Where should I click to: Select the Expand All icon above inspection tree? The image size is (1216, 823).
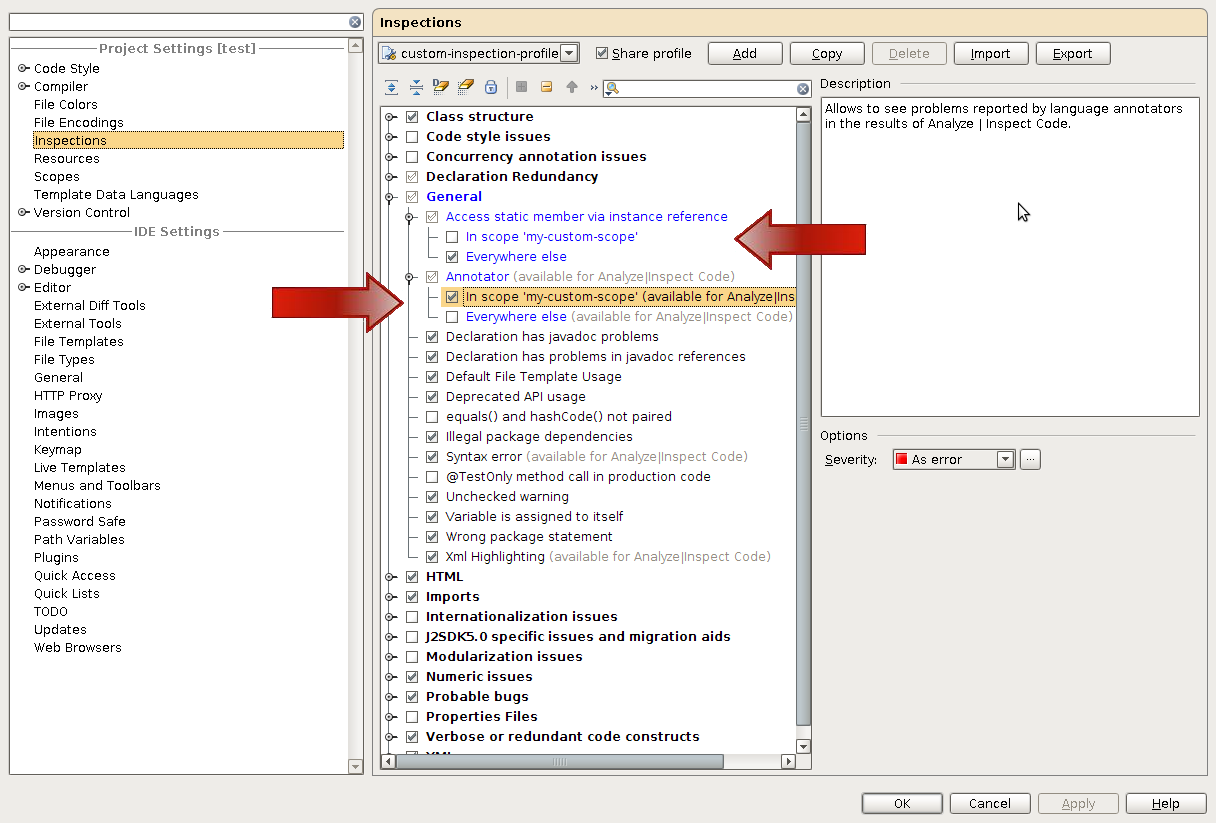tap(391, 87)
